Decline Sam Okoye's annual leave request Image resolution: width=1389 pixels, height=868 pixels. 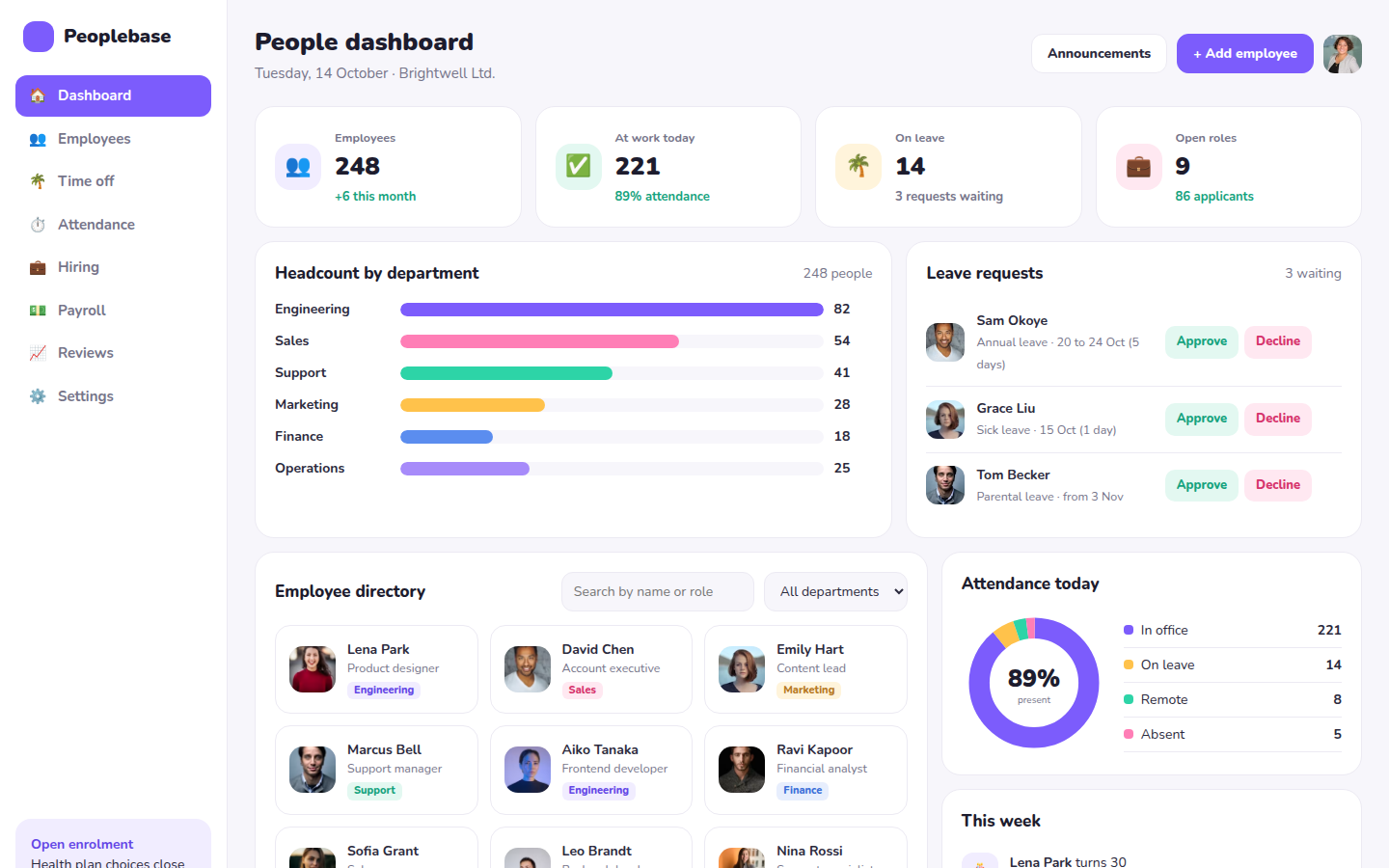(1278, 341)
